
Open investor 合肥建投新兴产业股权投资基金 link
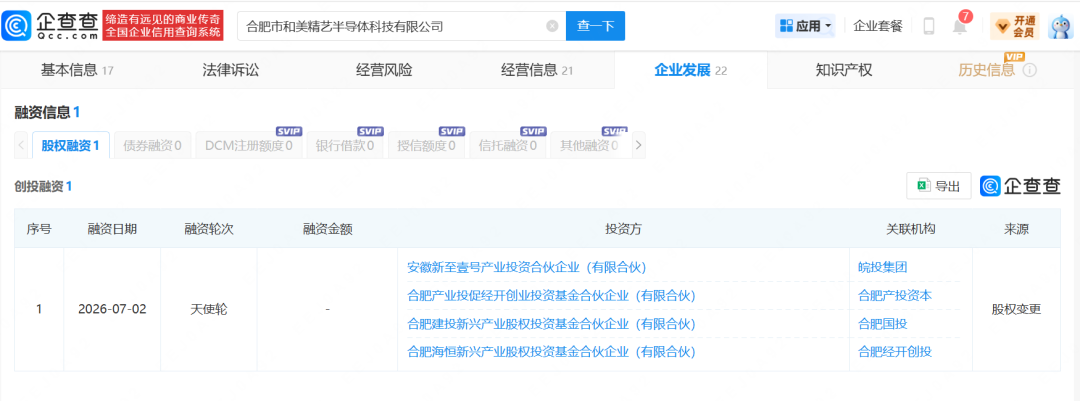pyautogui.click(x=552, y=324)
